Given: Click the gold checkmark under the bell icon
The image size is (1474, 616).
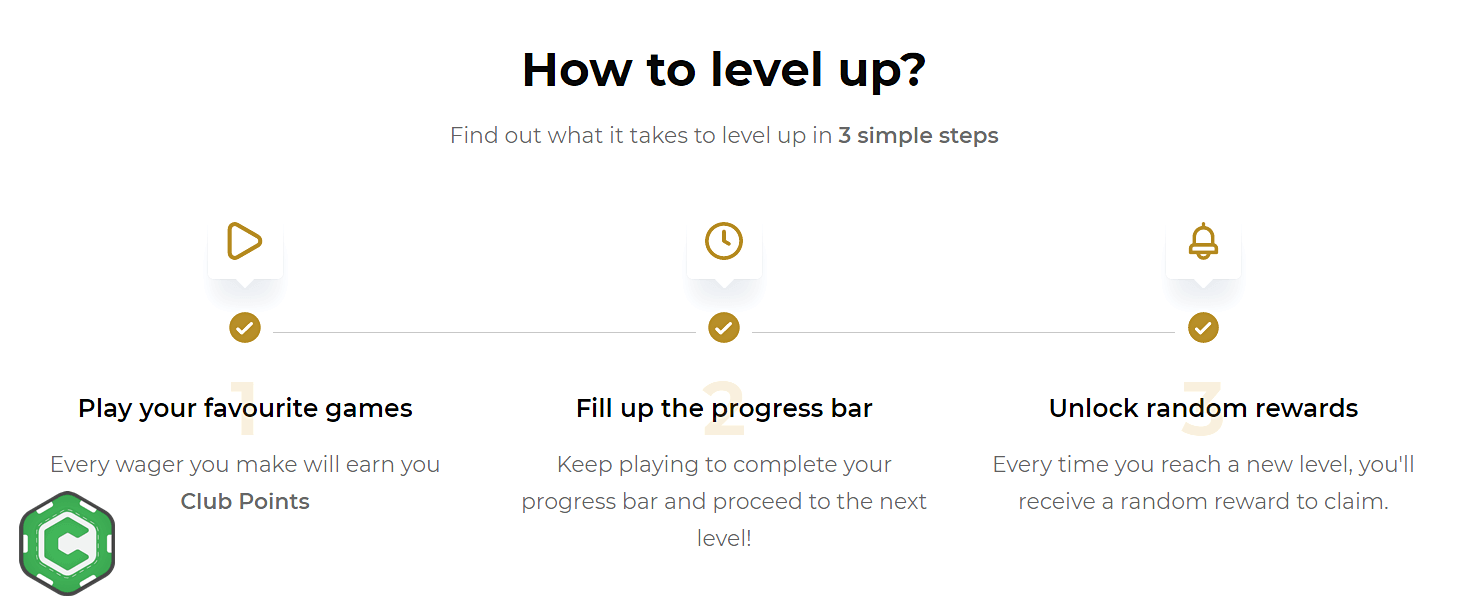Looking at the screenshot, I should pos(1203,327).
